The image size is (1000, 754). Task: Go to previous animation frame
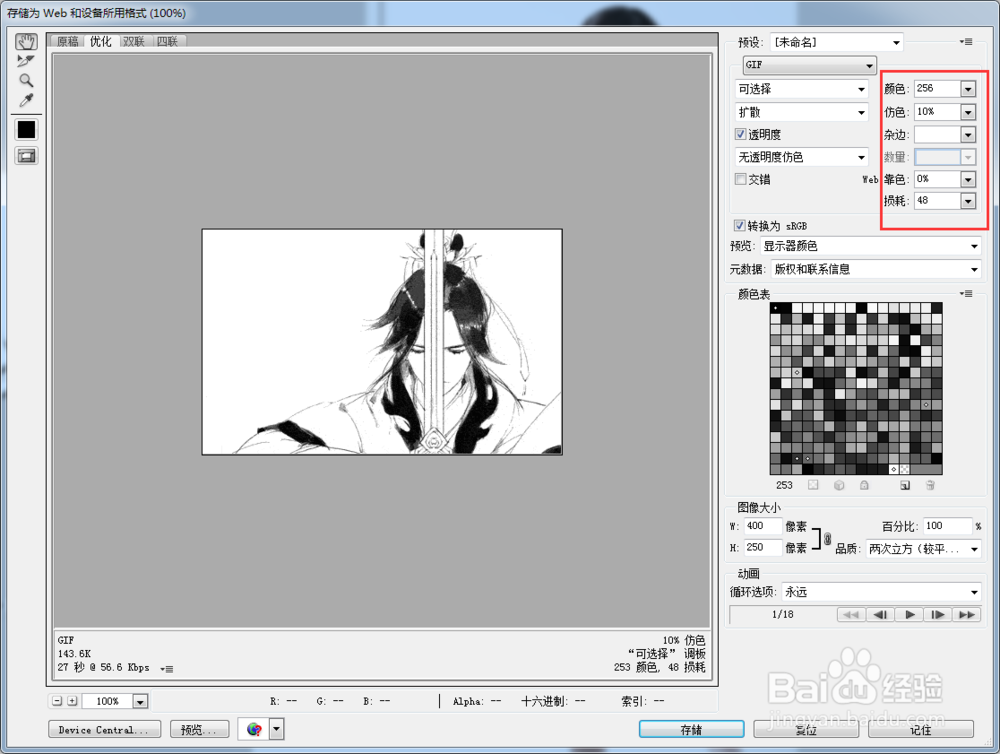880,615
